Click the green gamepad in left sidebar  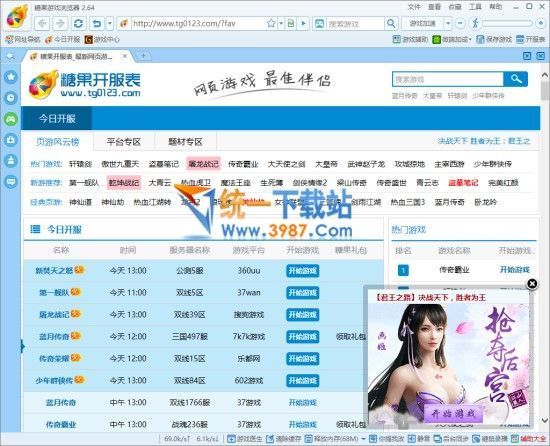(11, 119)
